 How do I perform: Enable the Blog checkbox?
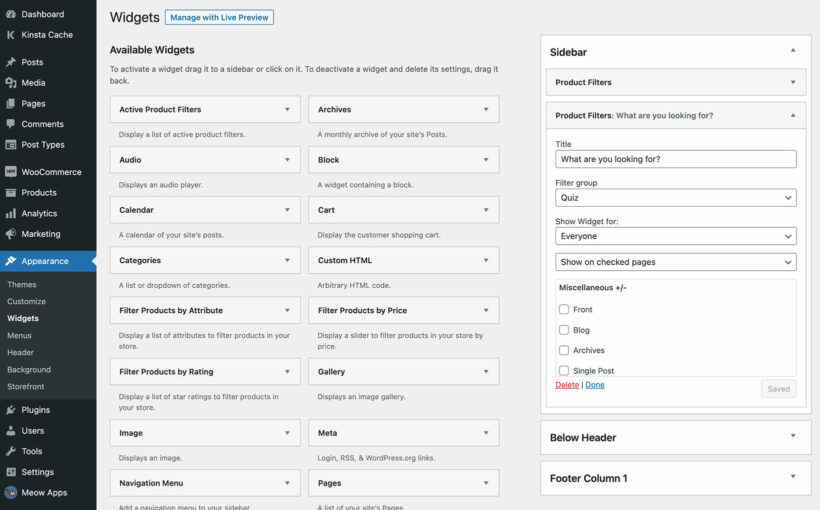pyautogui.click(x=564, y=330)
